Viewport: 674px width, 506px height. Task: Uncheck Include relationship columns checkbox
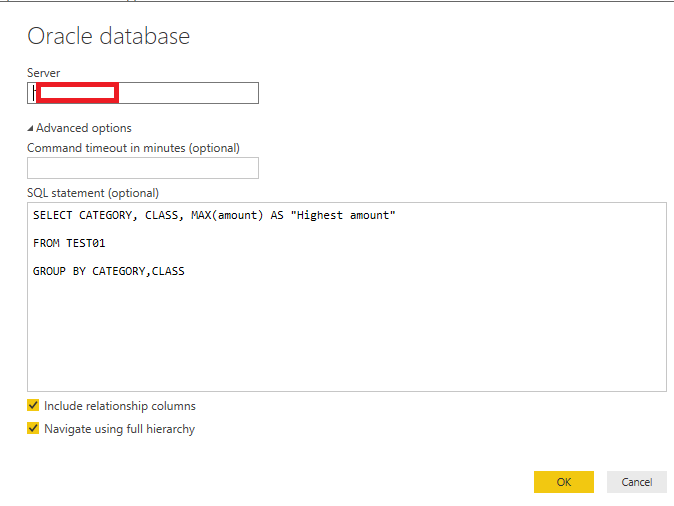point(33,405)
